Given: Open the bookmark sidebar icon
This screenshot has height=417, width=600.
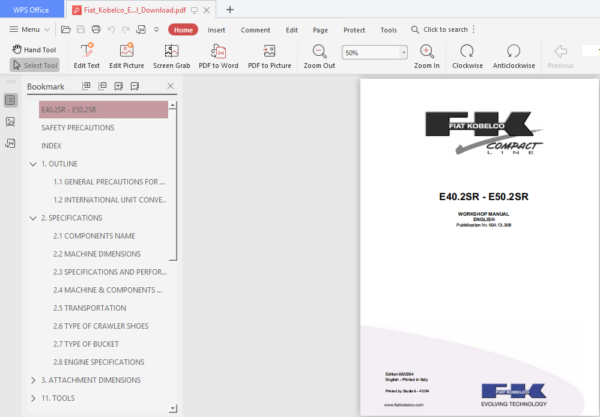Looking at the screenshot, I should point(10,100).
